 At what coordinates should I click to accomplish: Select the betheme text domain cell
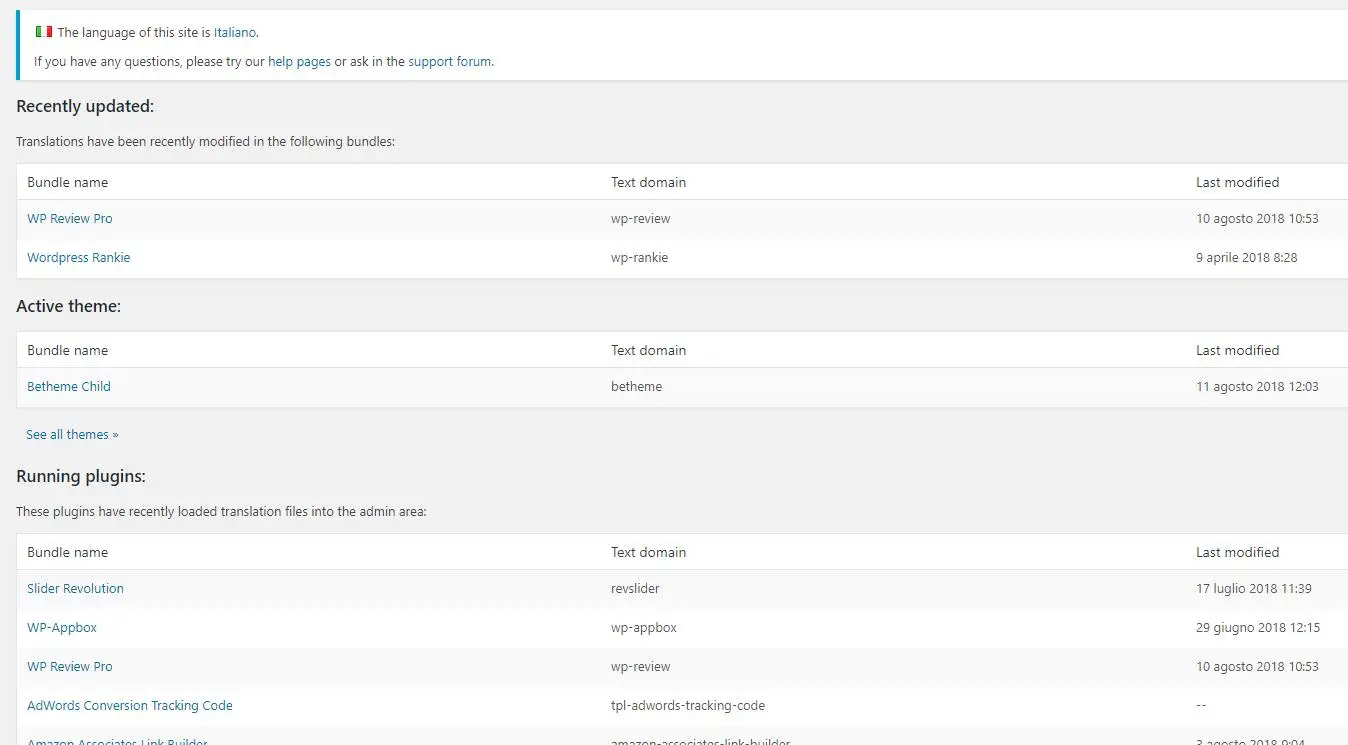(x=637, y=387)
